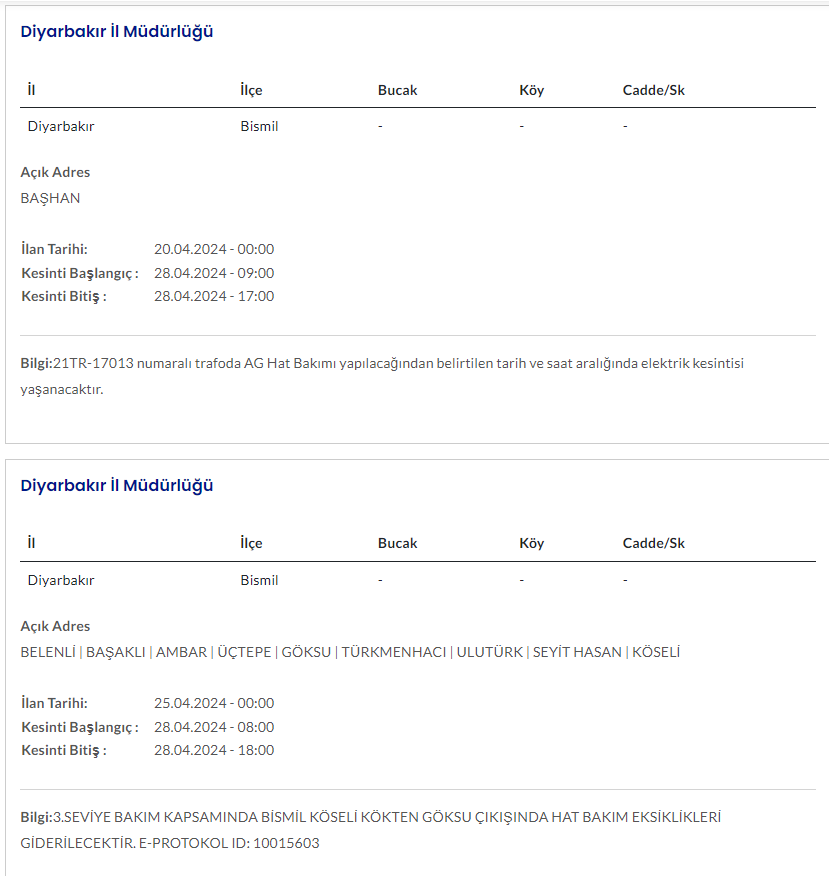Image resolution: width=829 pixels, height=876 pixels.
Task: Click the Bismil cell in the first table
Action: [x=259, y=126]
